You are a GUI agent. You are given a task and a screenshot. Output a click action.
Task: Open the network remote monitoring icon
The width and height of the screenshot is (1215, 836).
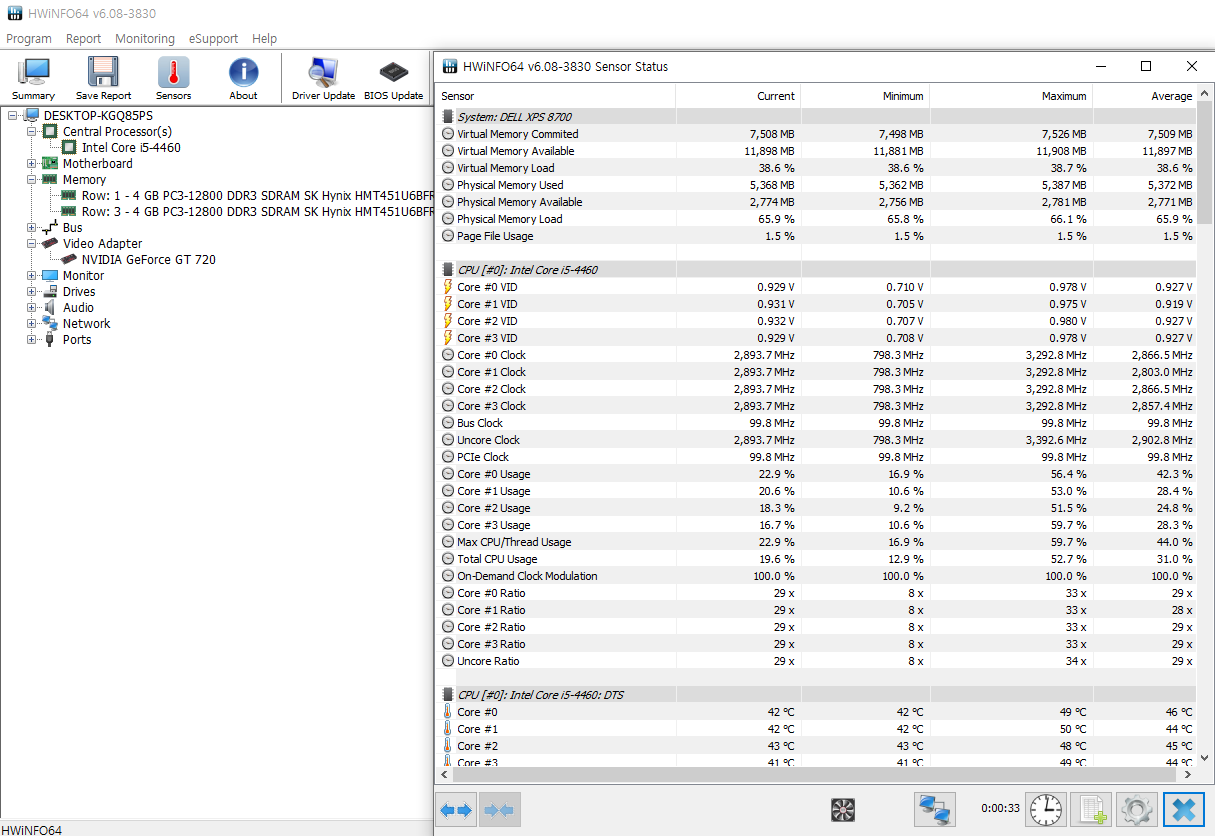pos(935,810)
